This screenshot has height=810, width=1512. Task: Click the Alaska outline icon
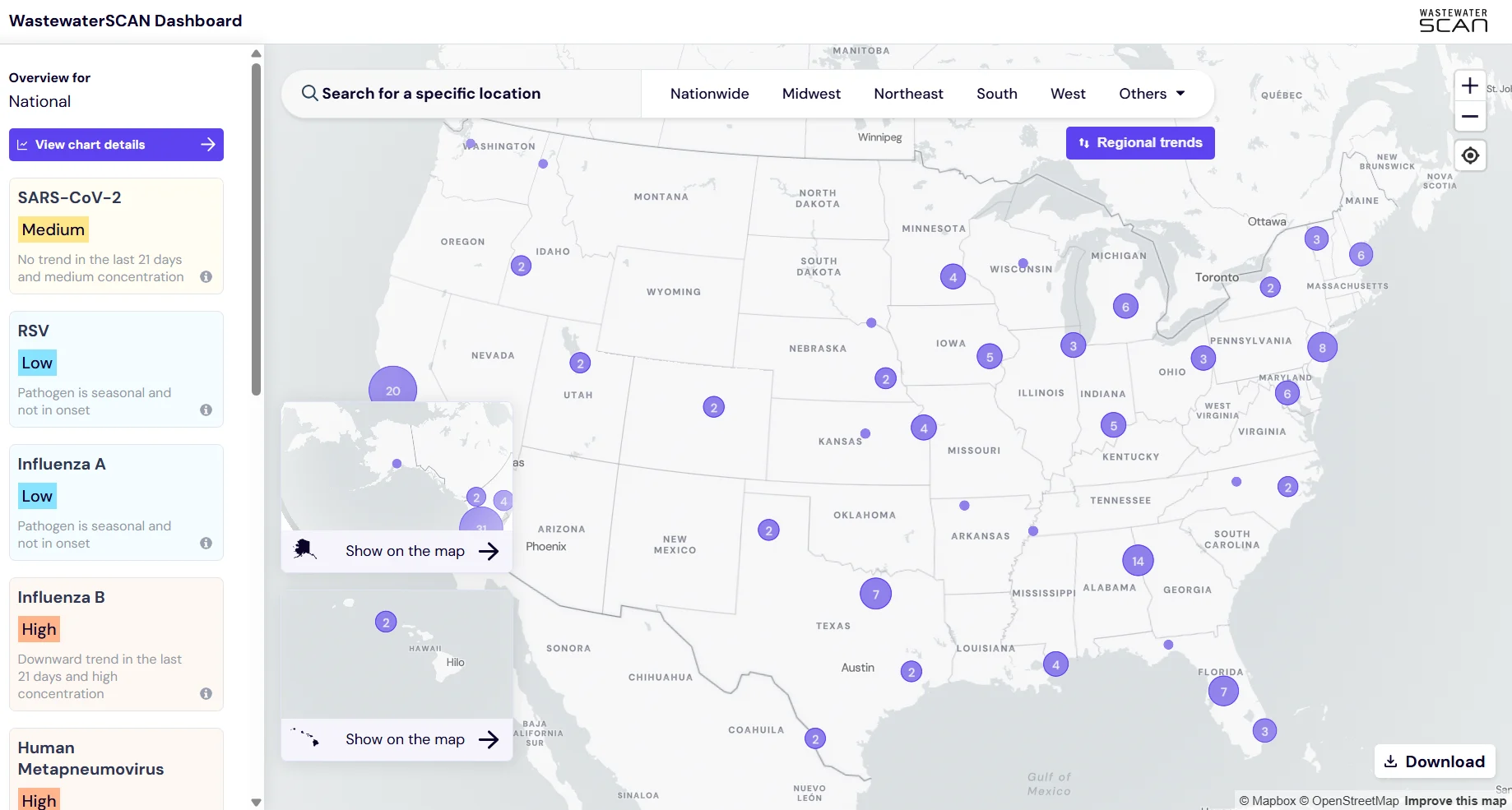305,549
